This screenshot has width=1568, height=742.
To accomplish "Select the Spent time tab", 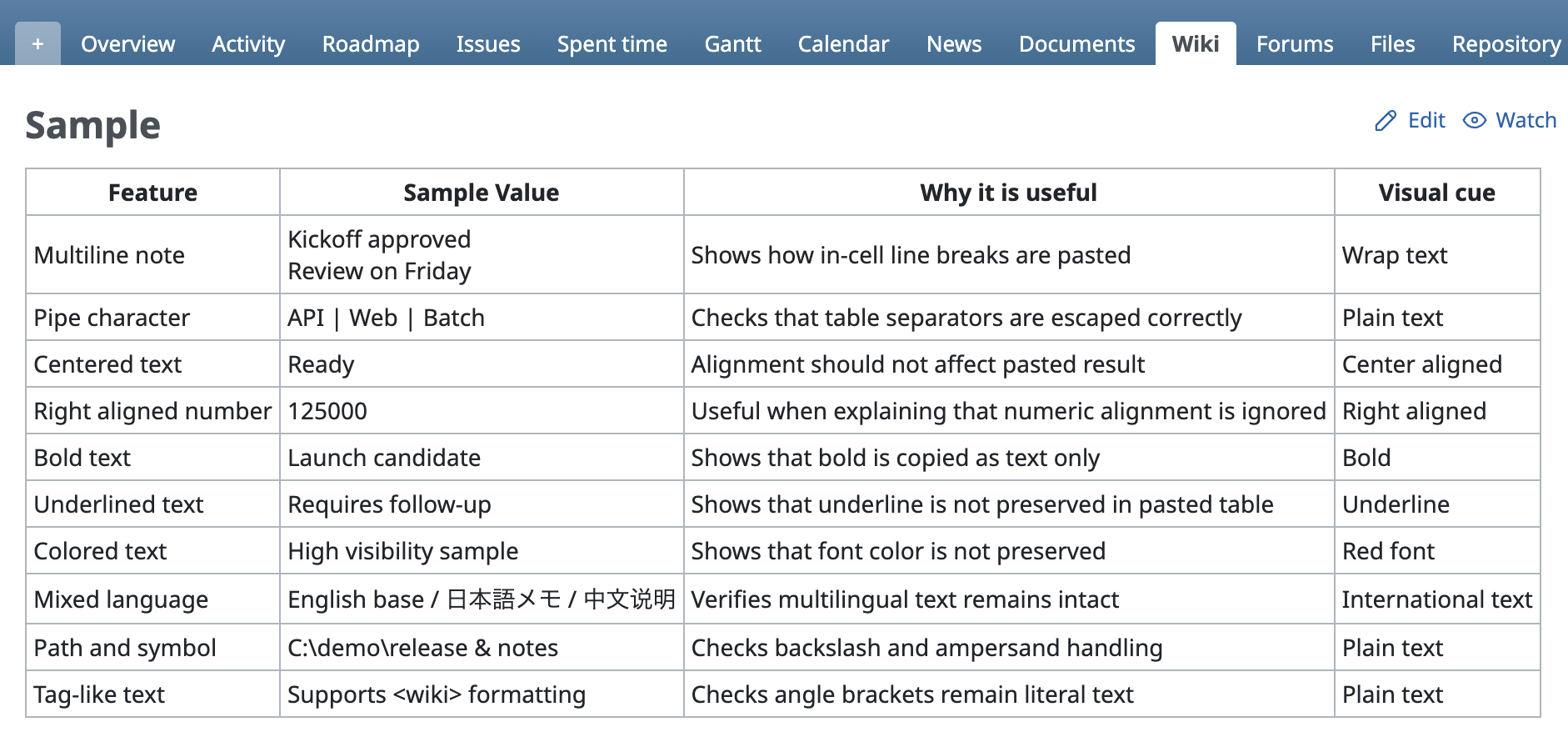I will coord(612,44).
